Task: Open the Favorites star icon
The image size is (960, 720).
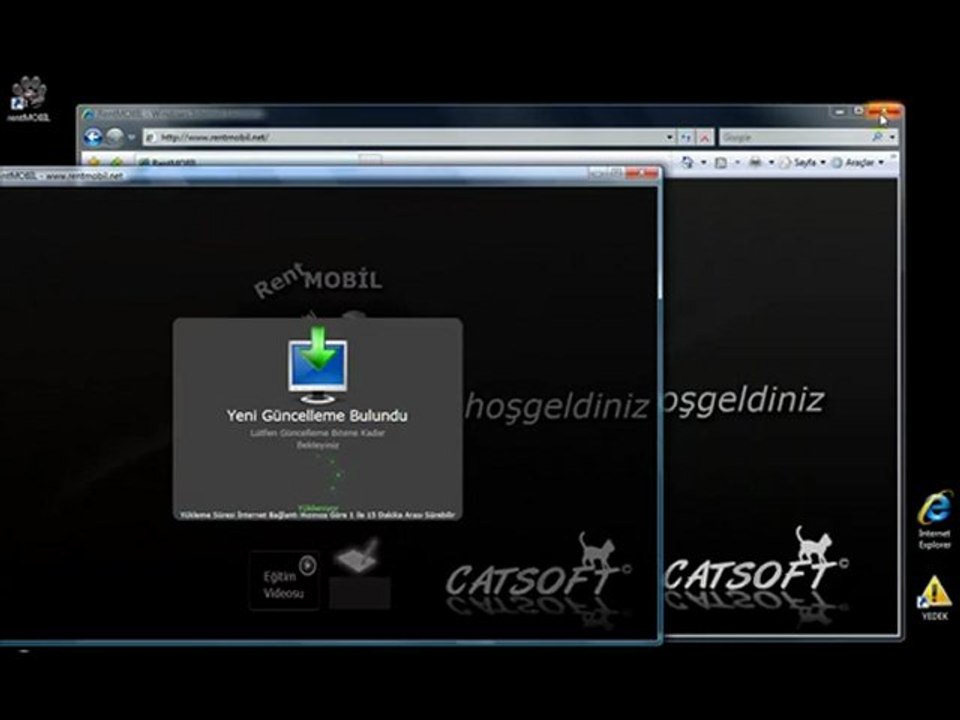Action: tap(94, 162)
